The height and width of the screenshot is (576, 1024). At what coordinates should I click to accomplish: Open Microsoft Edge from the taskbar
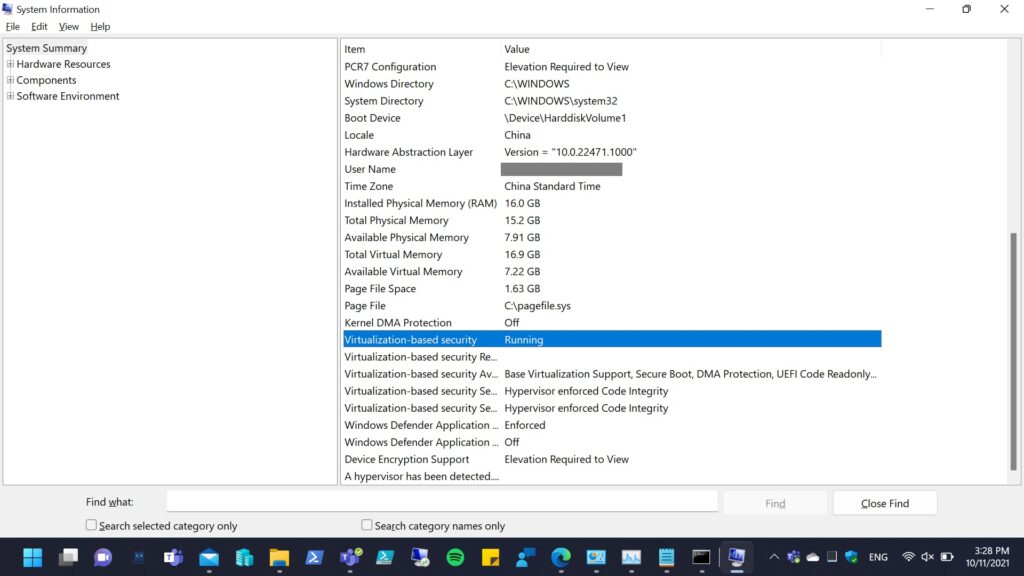click(x=561, y=557)
